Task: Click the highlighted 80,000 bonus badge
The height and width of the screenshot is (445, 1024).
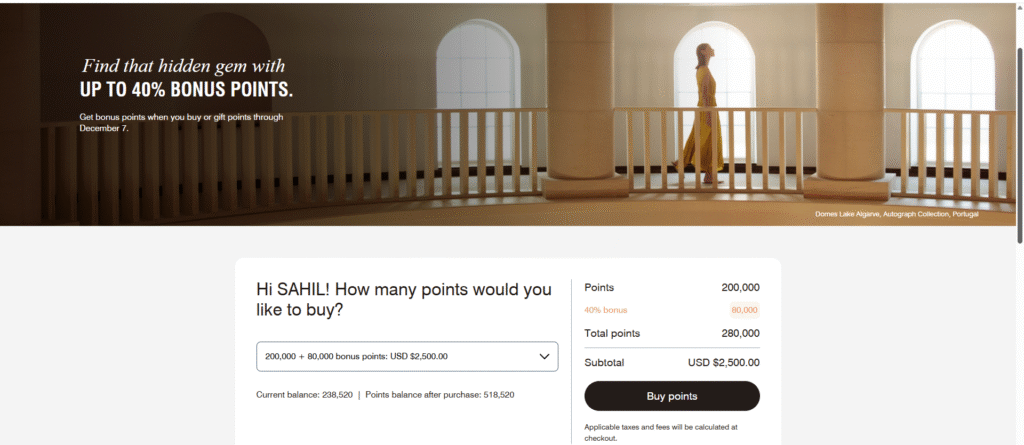Action: (x=744, y=310)
